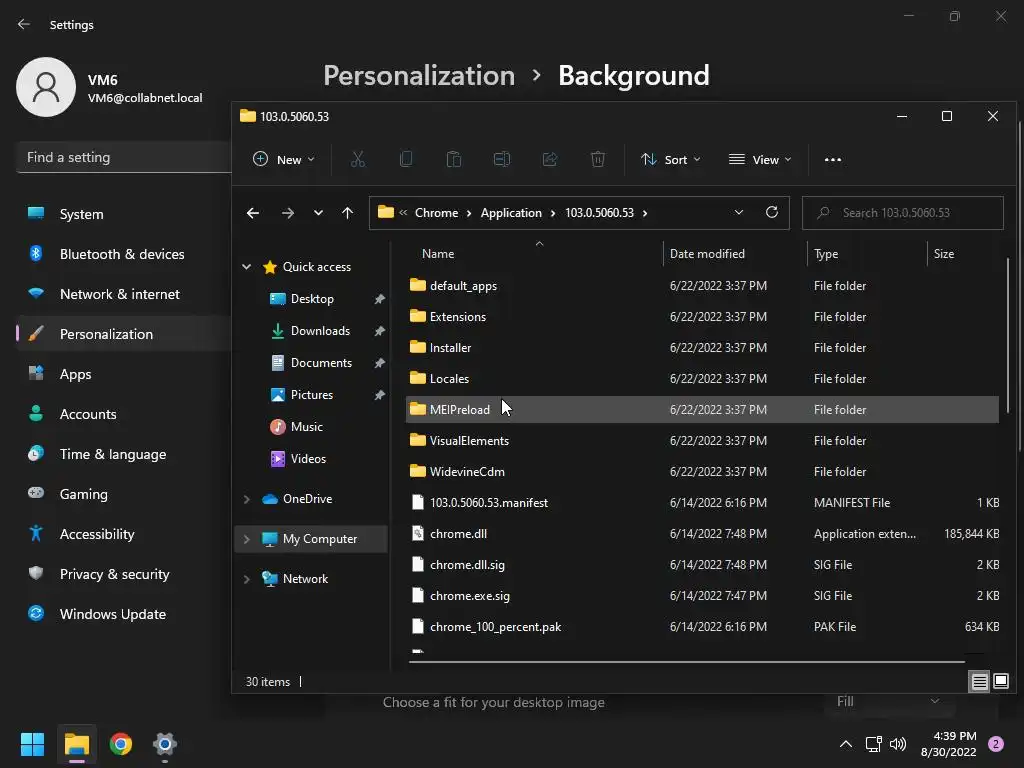Viewport: 1024px width, 768px height.
Task: Select Desktop in Quick access
Action: click(x=312, y=299)
